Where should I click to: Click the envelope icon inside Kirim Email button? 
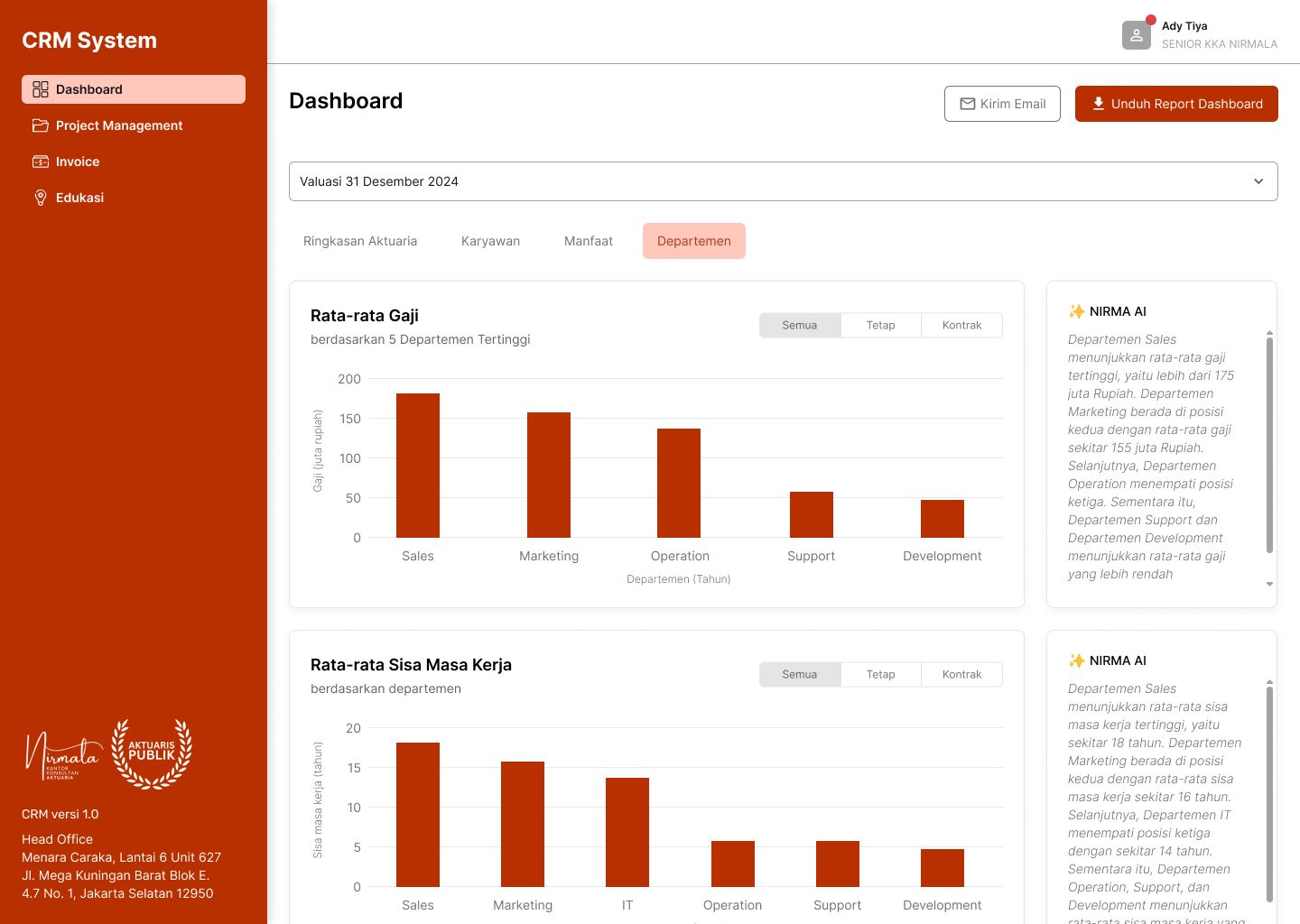coord(968,104)
